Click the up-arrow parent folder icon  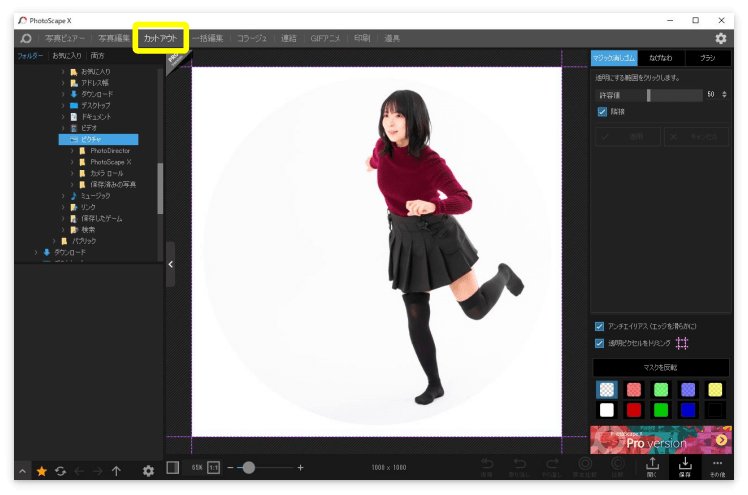[116, 471]
